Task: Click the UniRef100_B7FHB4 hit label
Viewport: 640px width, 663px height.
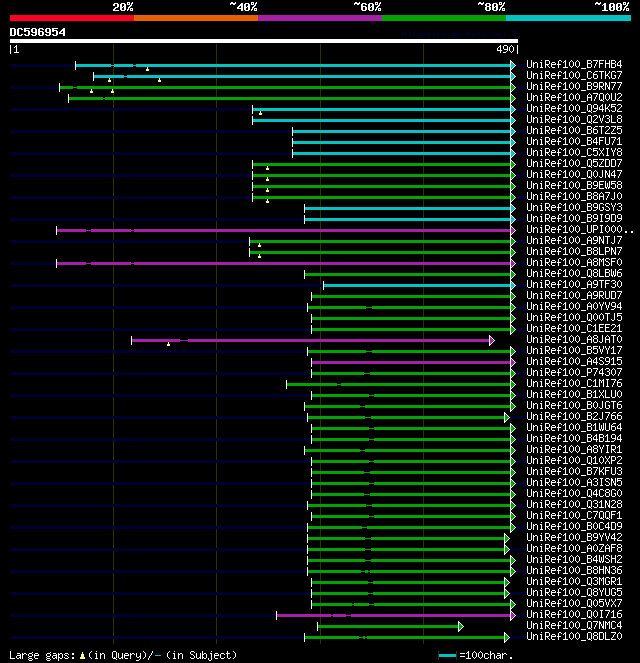Action: coord(574,64)
